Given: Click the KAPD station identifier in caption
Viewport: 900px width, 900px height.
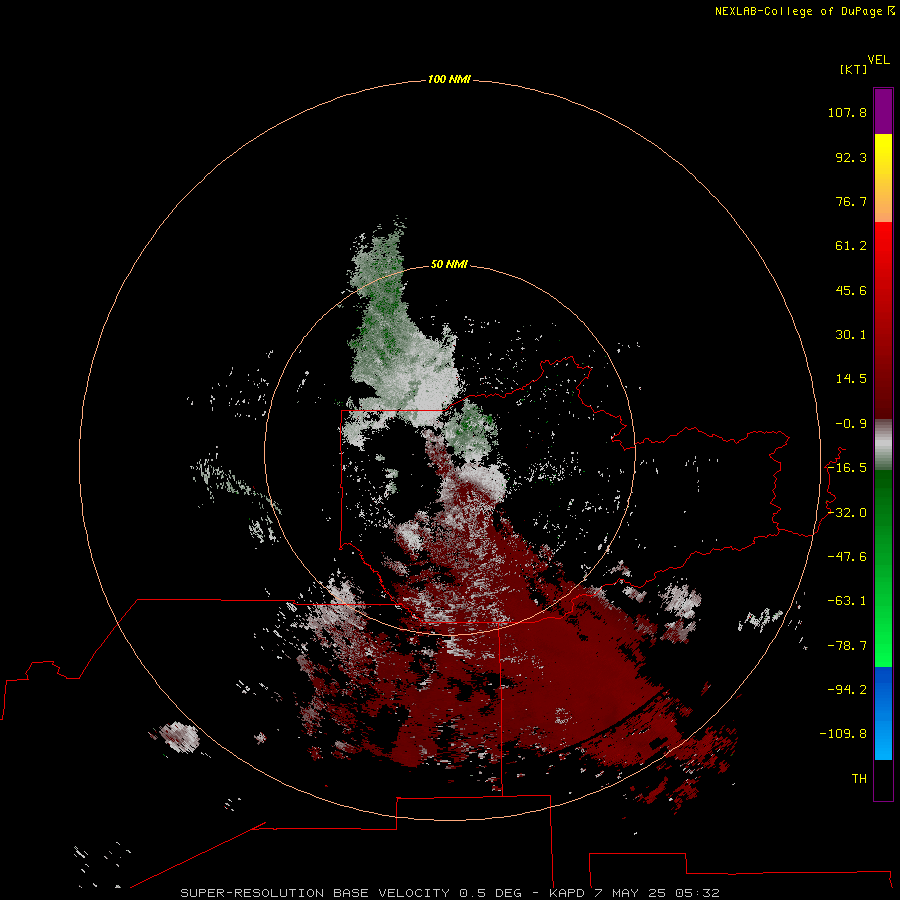Looking at the screenshot, I should tap(567, 893).
